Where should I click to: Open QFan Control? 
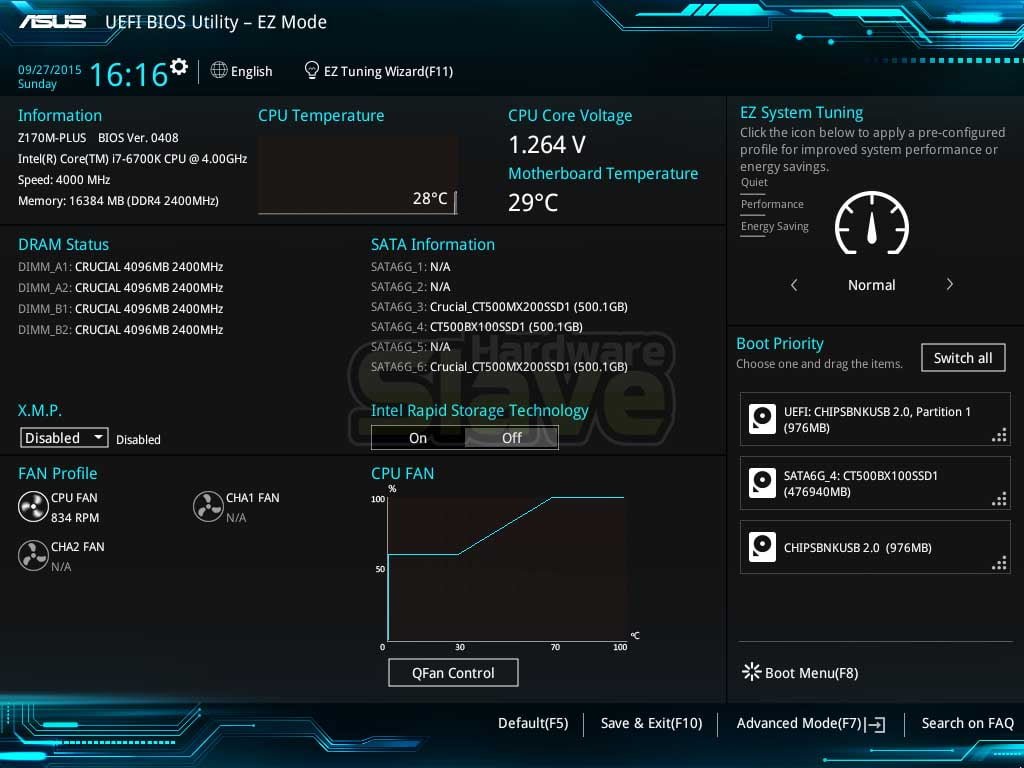click(453, 673)
